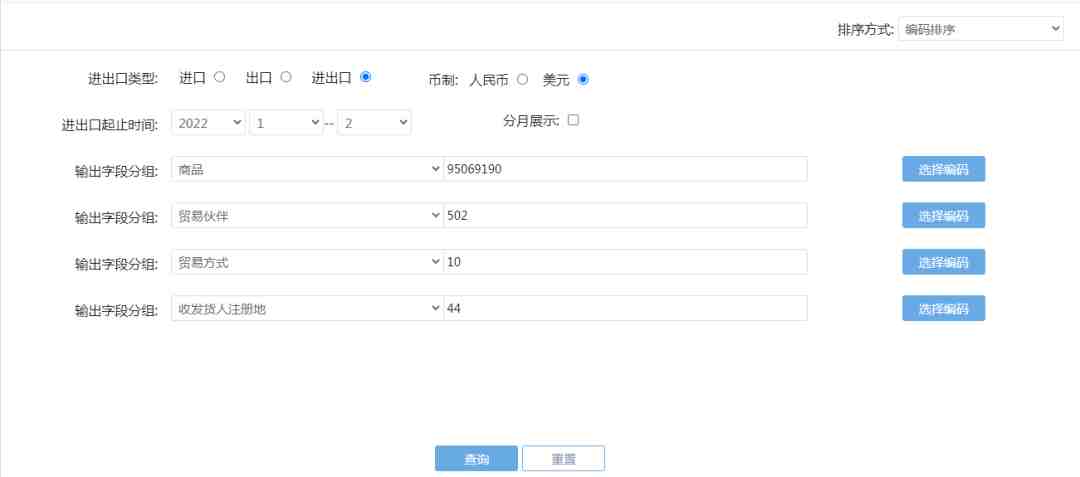Image resolution: width=1080 pixels, height=477 pixels.
Task: Open the year 2022 dropdown
Action: [209, 123]
